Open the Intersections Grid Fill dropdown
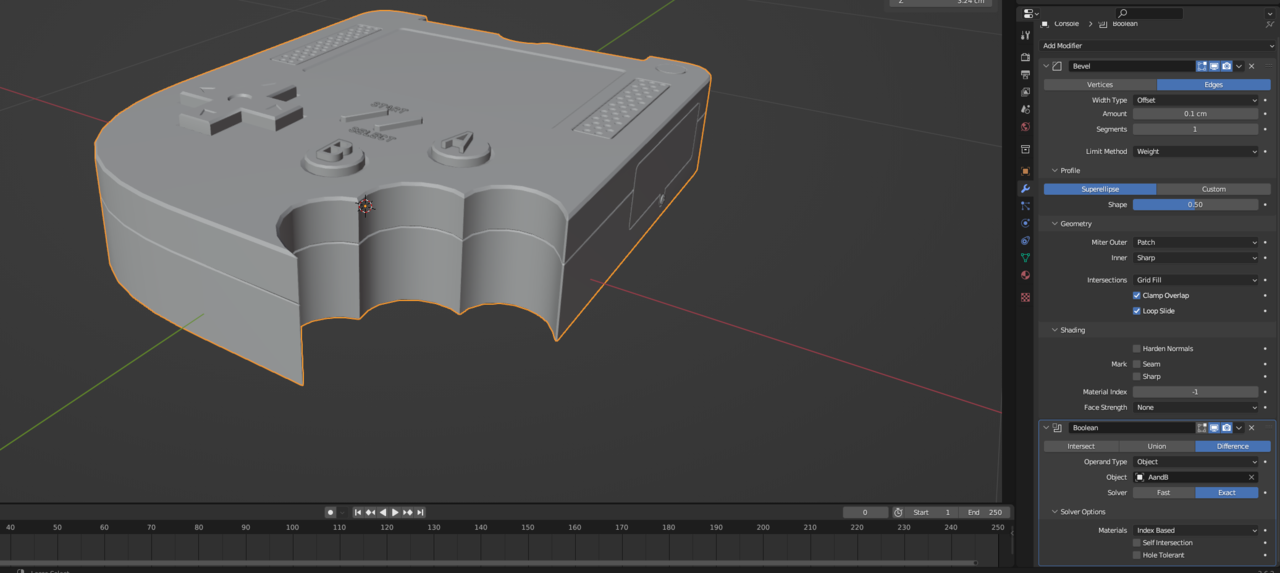The image size is (1280, 573). point(1196,280)
